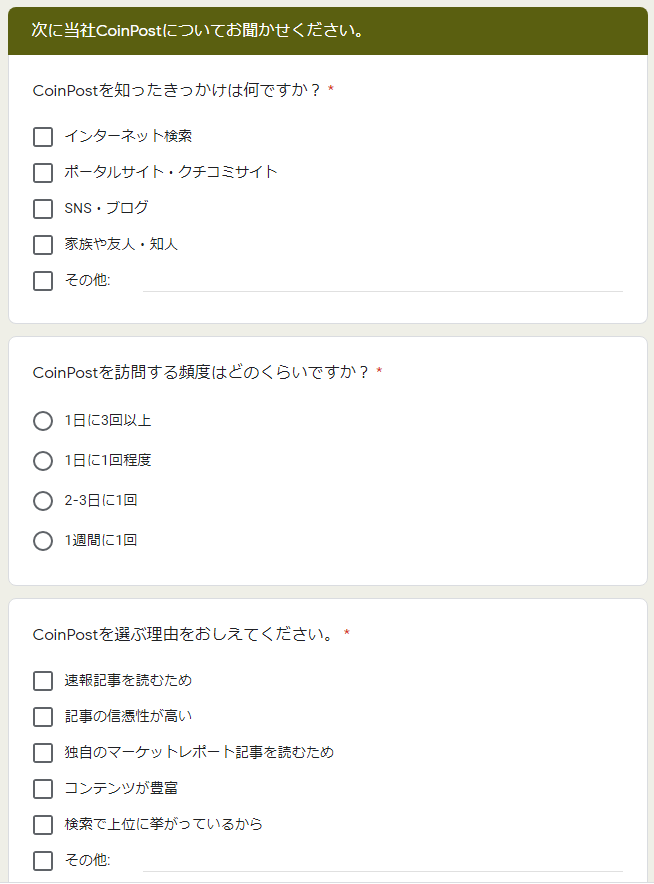
Task: Select 独自のマーケットレポート記事を読むため option
Action: 43,753
